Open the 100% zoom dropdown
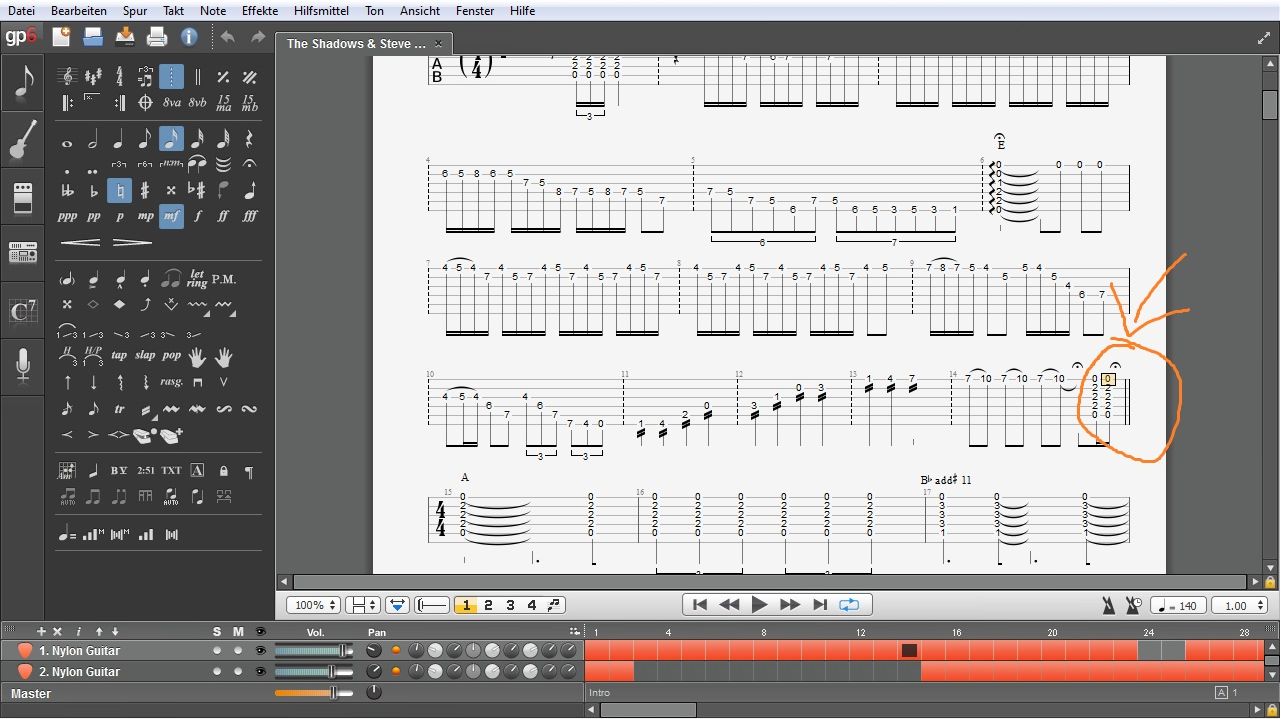Image resolution: width=1281 pixels, height=719 pixels. 313,605
